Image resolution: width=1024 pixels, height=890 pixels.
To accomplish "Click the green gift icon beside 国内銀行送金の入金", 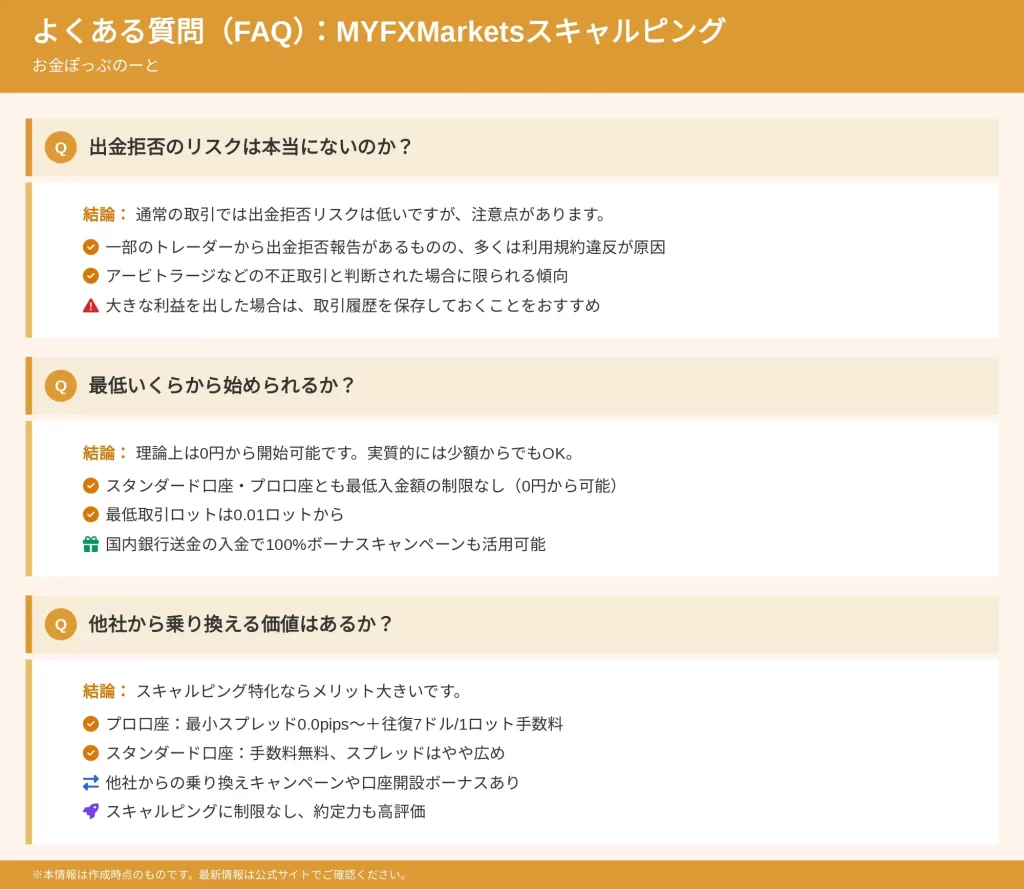I will tap(91, 544).
